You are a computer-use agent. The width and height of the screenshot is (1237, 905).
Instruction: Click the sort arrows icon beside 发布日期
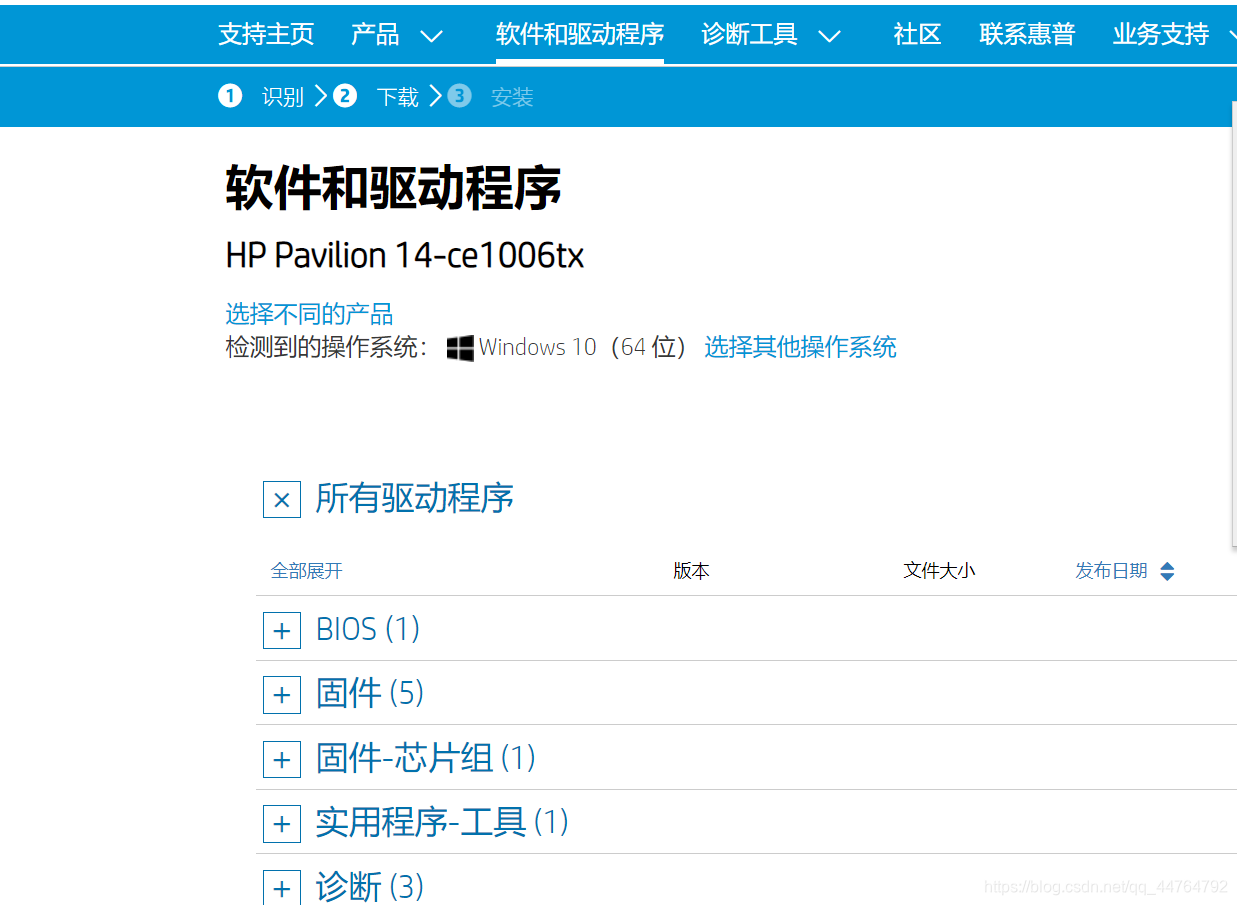[x=1167, y=571]
